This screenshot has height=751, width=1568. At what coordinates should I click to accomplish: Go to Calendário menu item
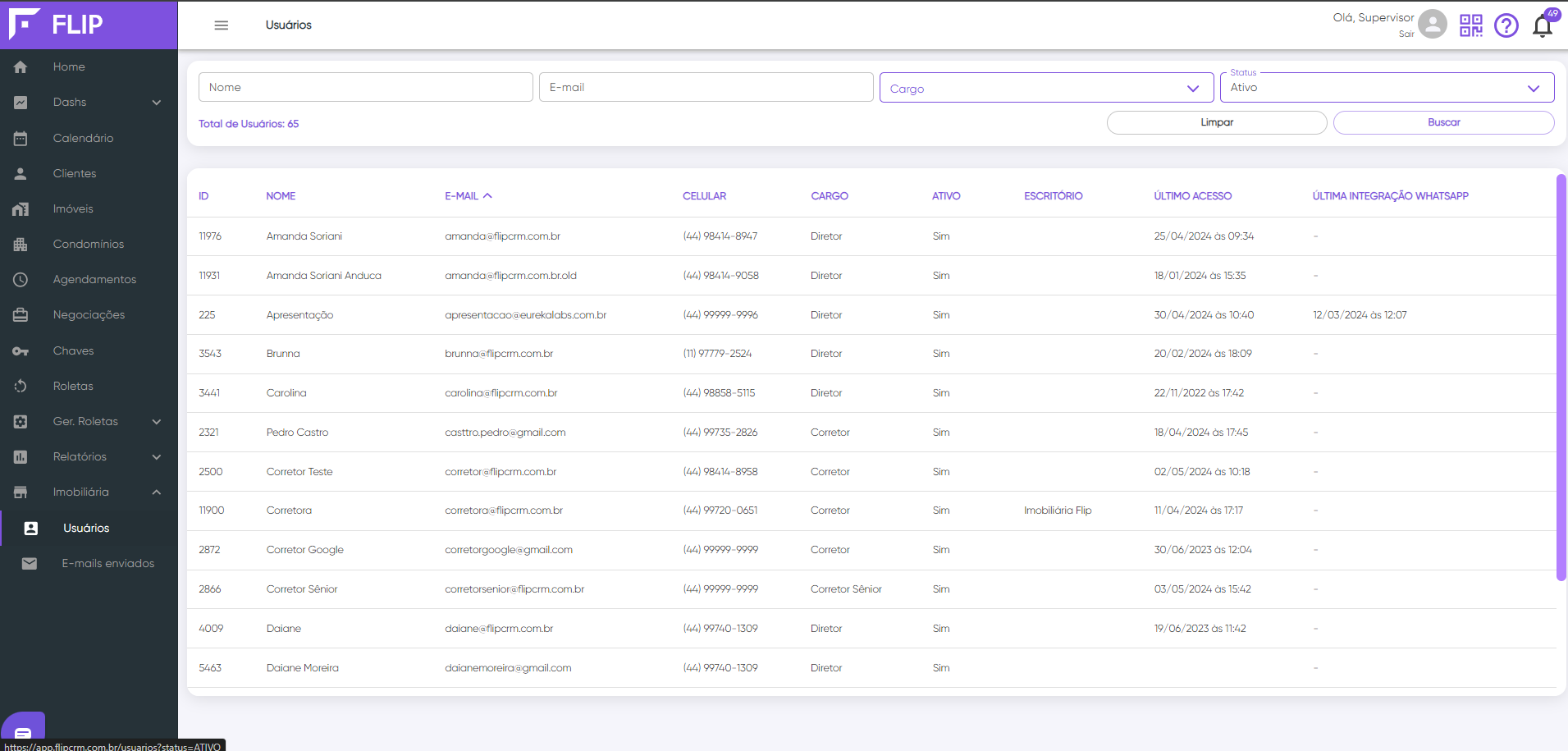pyautogui.click(x=83, y=139)
